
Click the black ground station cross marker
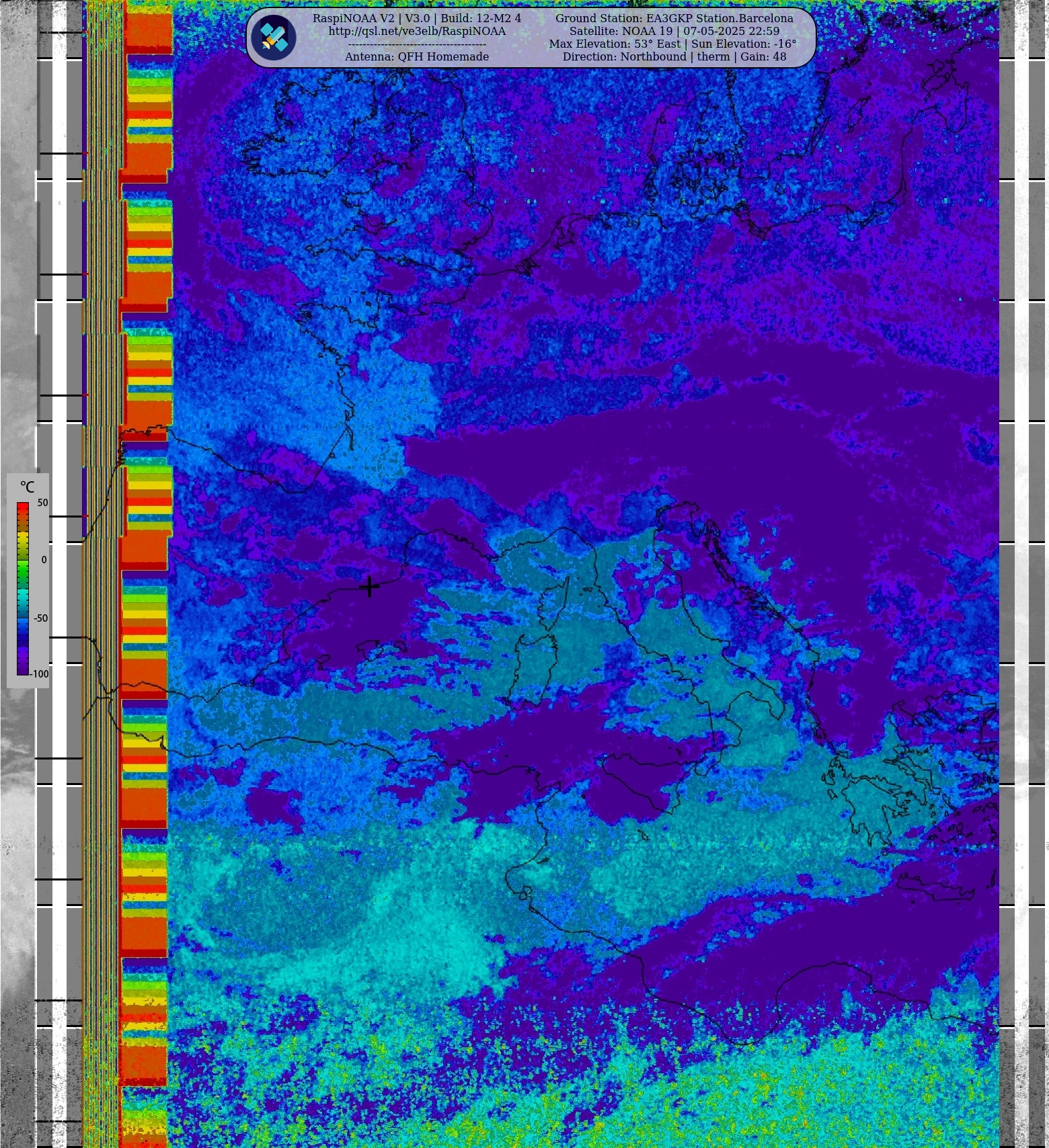369,587
